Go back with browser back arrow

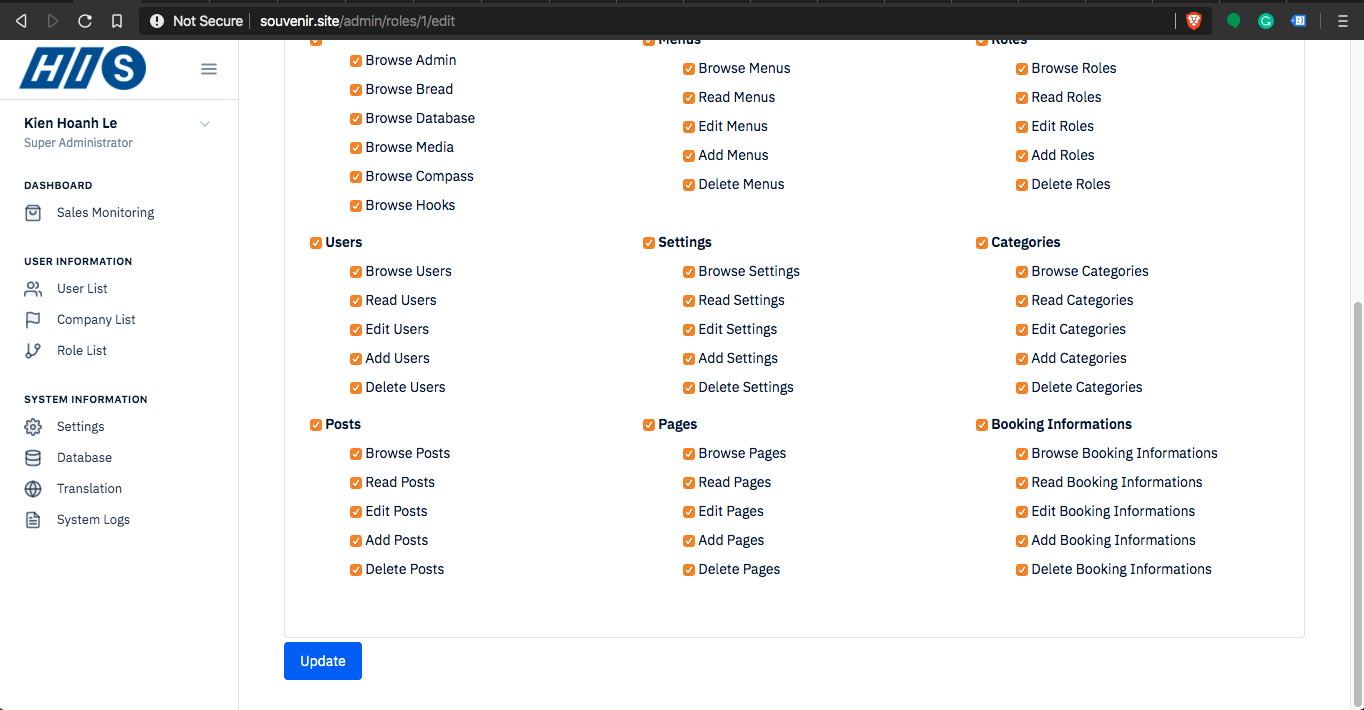click(21, 20)
